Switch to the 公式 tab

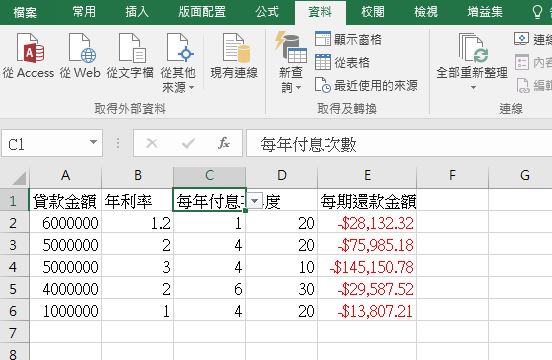(x=267, y=12)
